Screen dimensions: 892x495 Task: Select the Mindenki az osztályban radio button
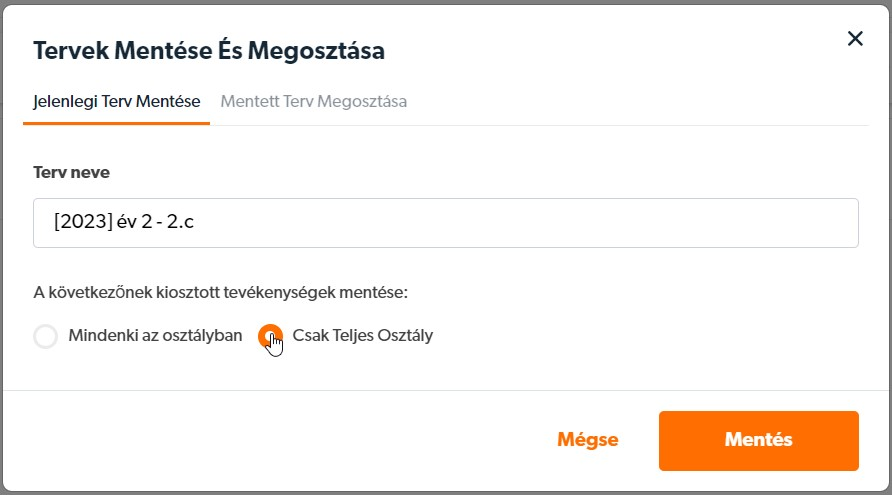coord(46,336)
